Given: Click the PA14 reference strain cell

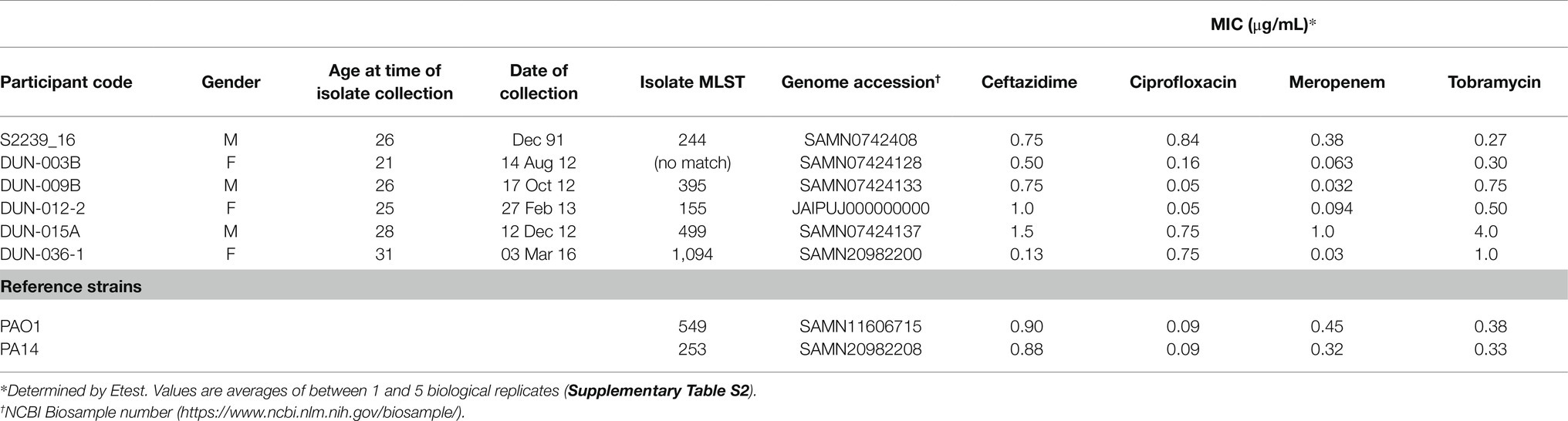Looking at the screenshot, I should coord(19,349).
